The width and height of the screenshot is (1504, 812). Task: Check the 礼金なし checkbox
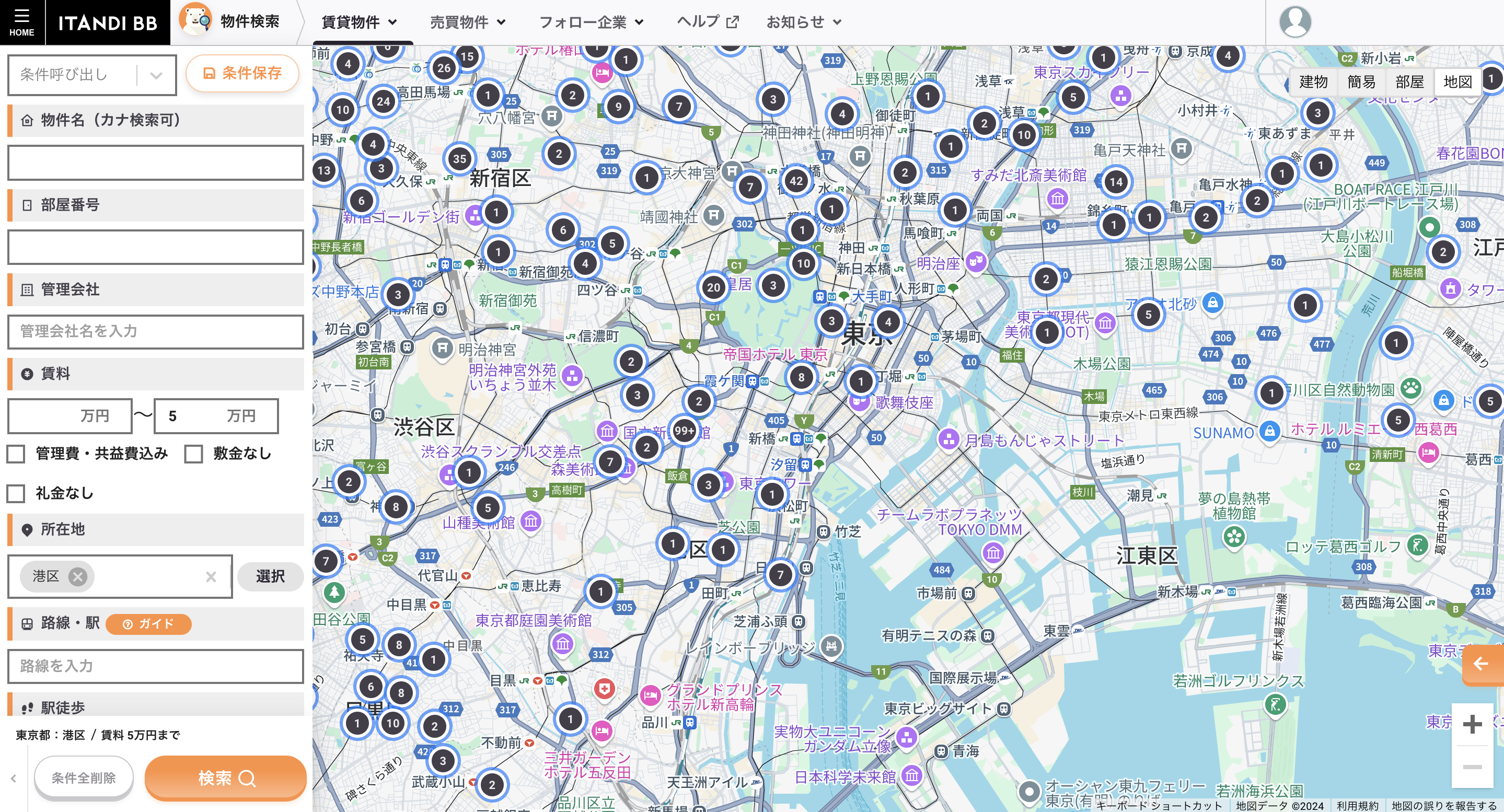pos(16,493)
